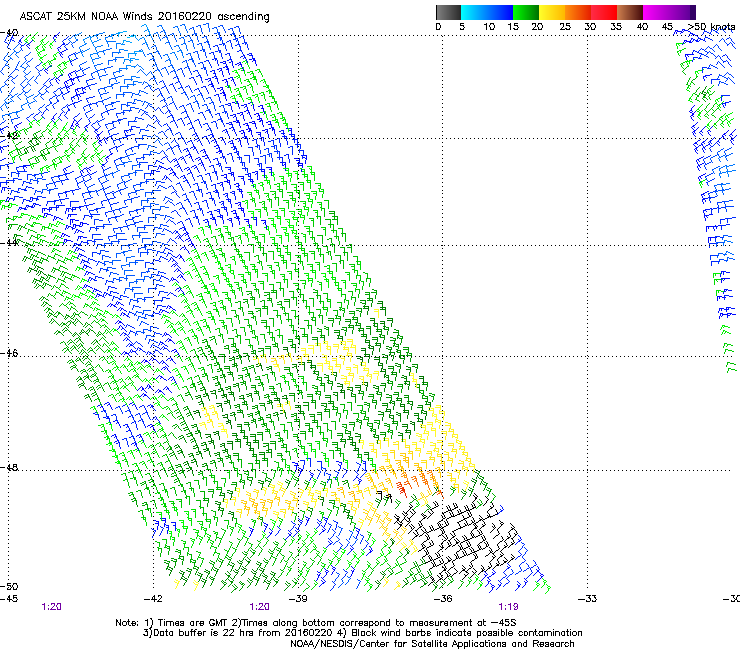
Task: Click the ASCAT 25KM NOAA Winds title
Action: tap(144, 17)
